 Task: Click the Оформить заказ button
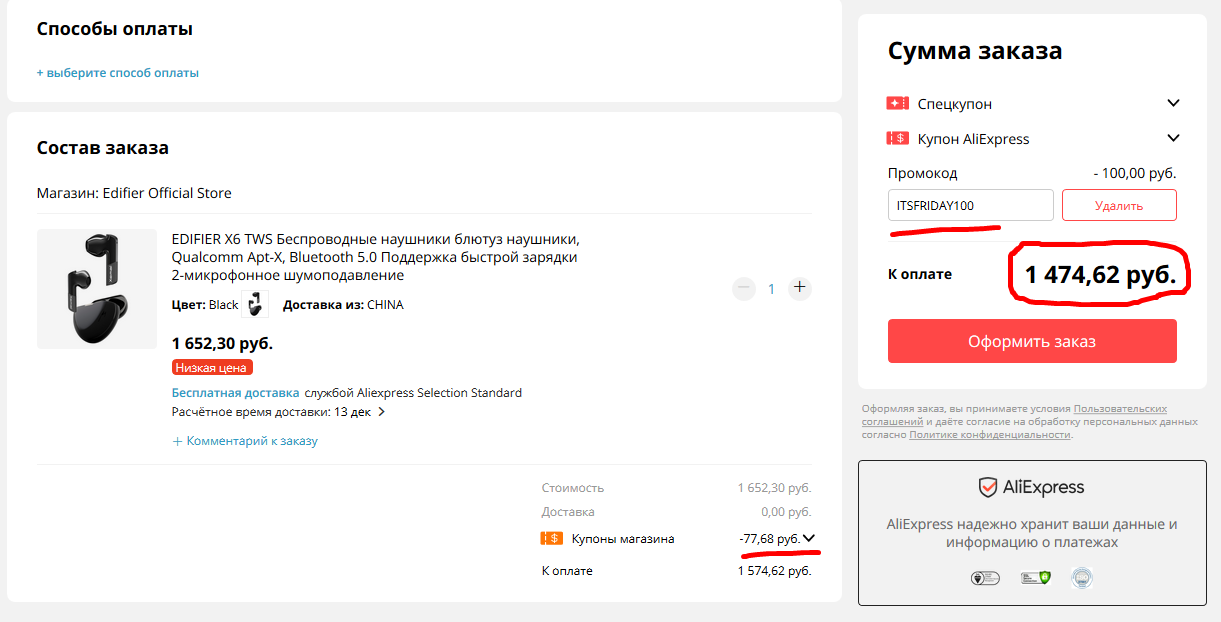tap(1032, 341)
